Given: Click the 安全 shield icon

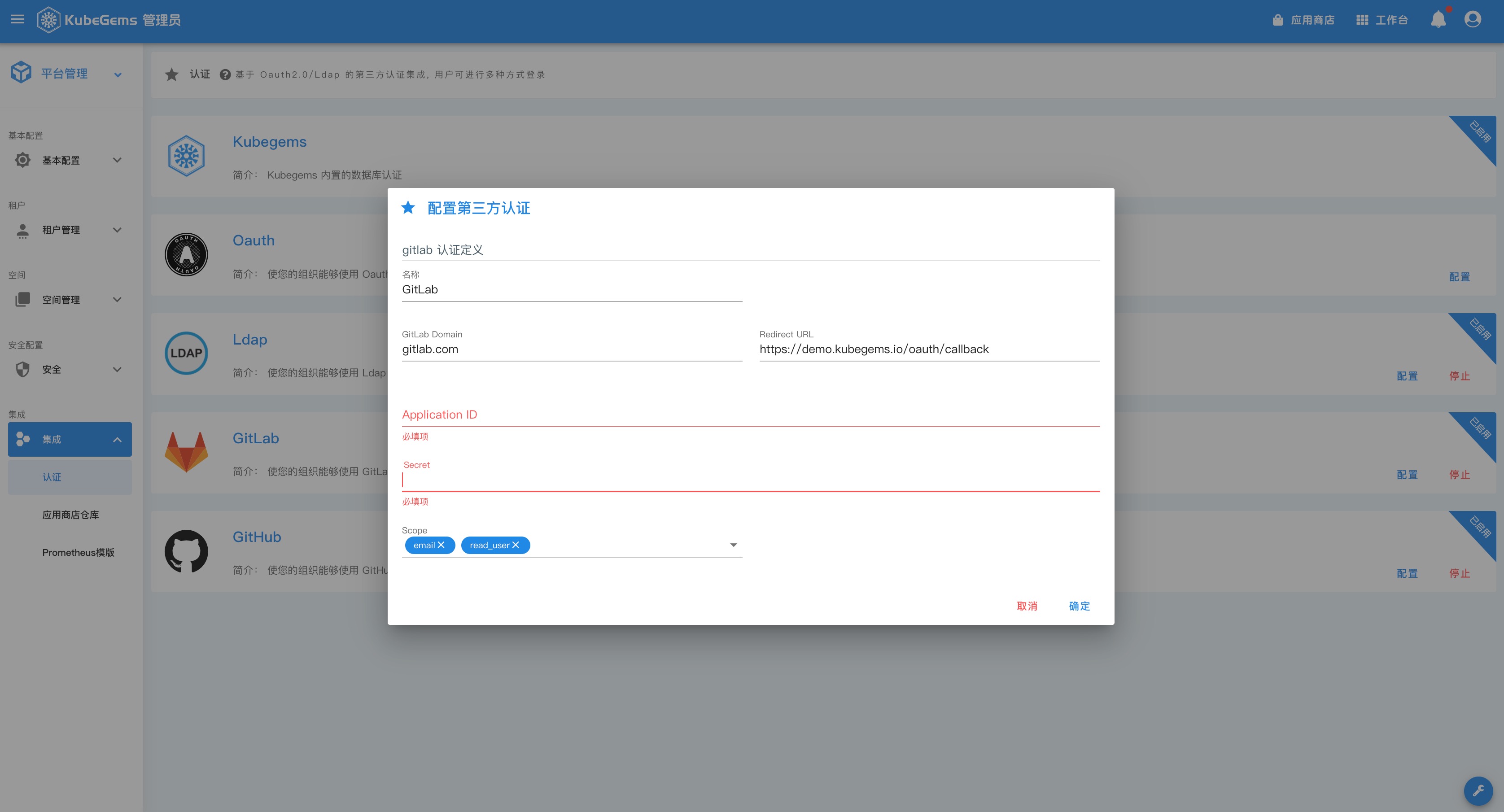Looking at the screenshot, I should tap(23, 370).
